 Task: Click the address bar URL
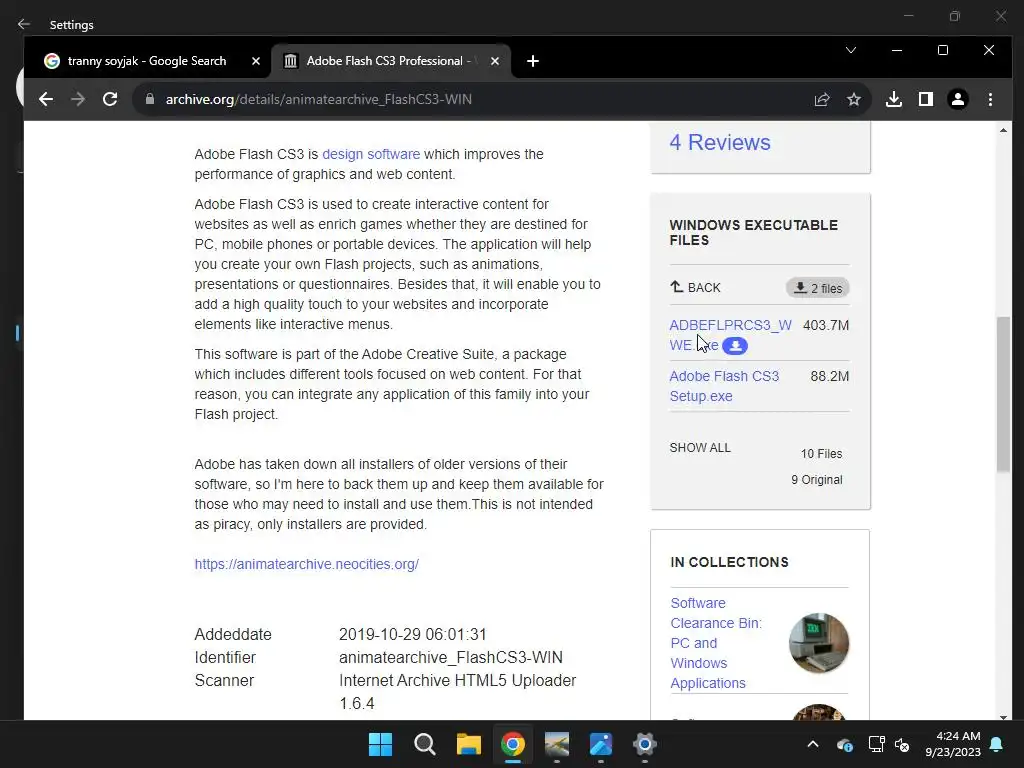point(319,99)
